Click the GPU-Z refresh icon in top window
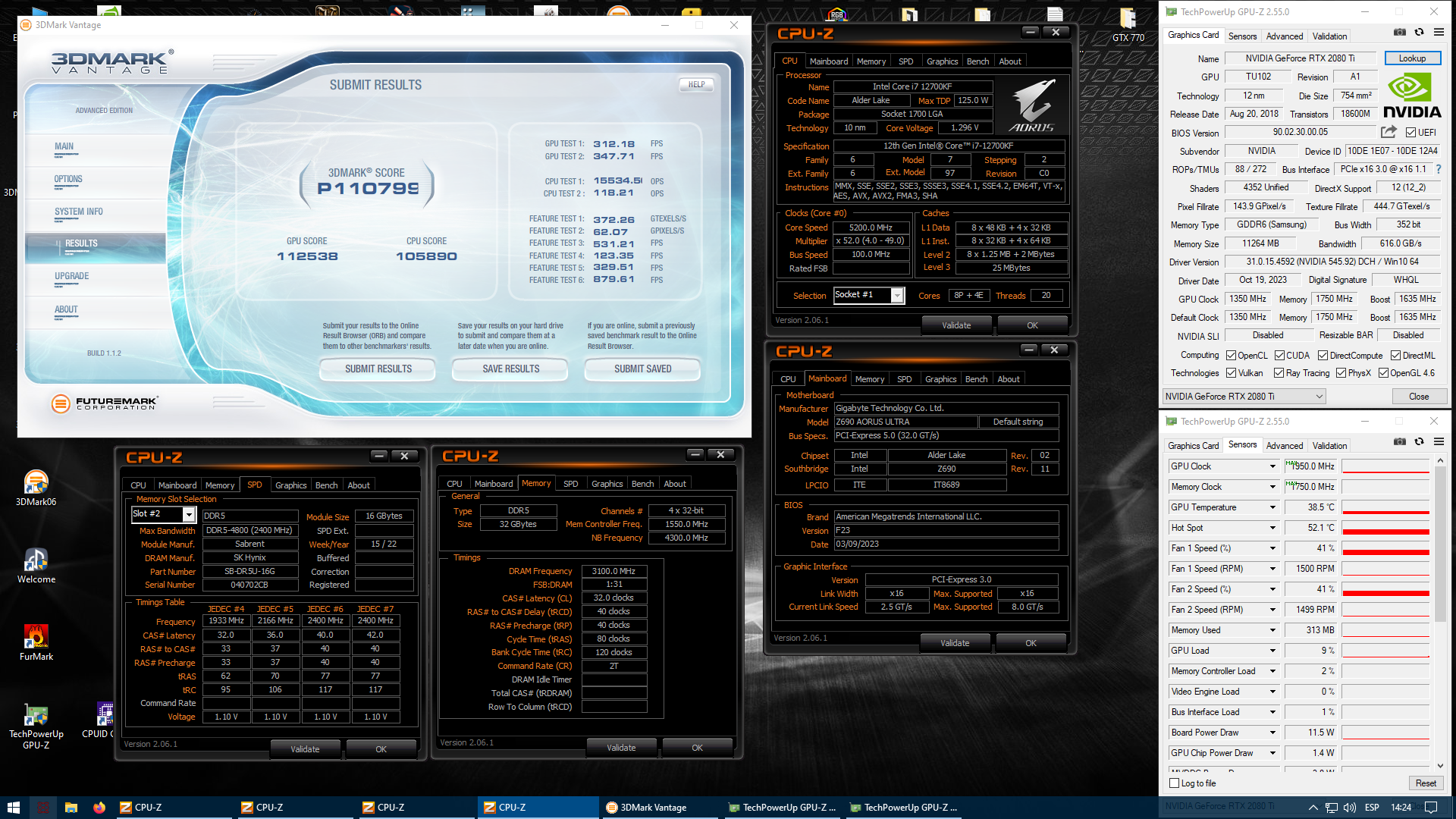The height and width of the screenshot is (819, 1456). (x=1419, y=32)
